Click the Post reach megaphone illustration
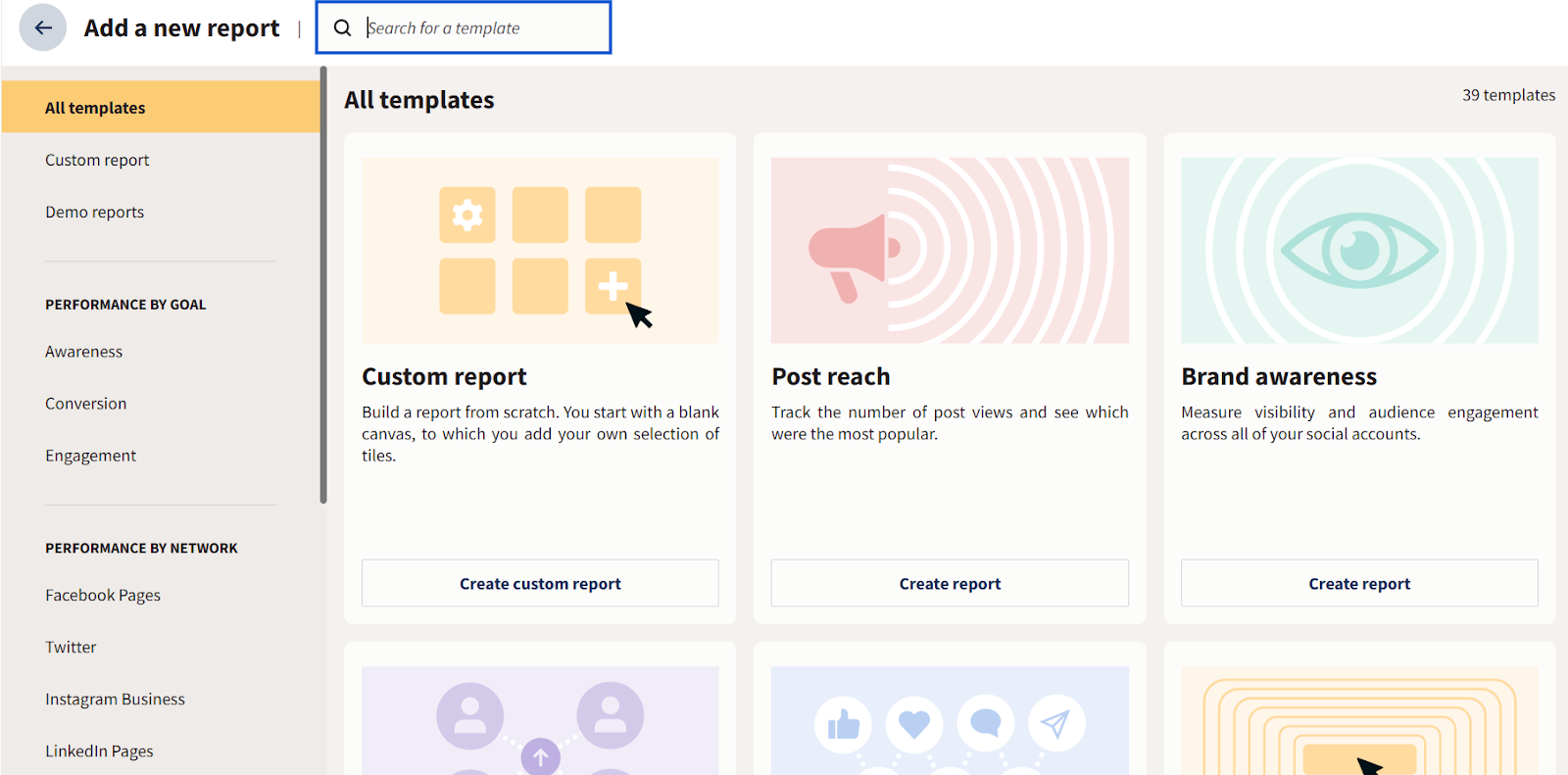Image resolution: width=1568 pixels, height=775 pixels. coord(950,251)
